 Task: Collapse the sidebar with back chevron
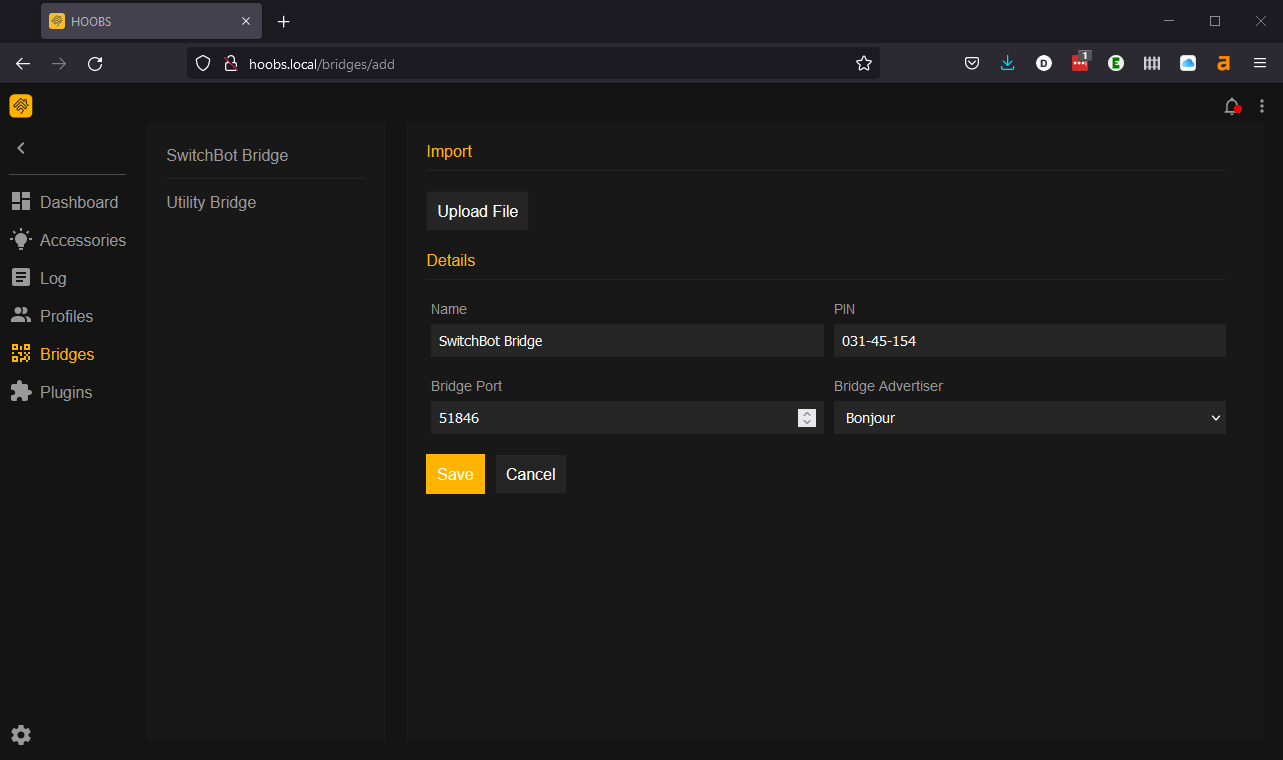click(x=21, y=148)
